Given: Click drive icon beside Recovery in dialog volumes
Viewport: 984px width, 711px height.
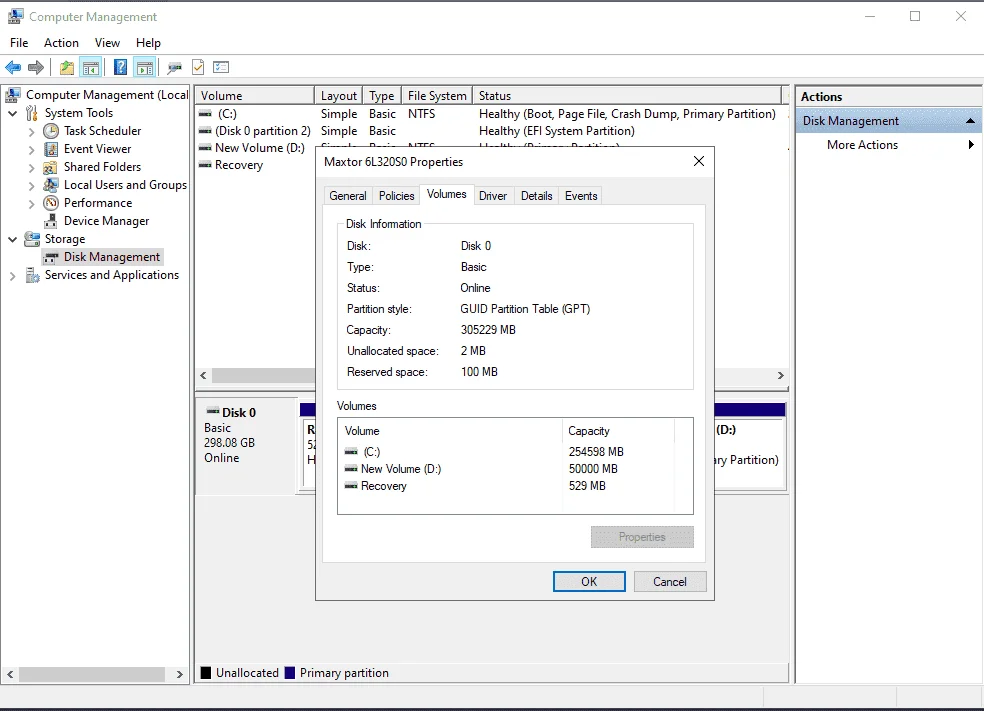Looking at the screenshot, I should [x=351, y=486].
